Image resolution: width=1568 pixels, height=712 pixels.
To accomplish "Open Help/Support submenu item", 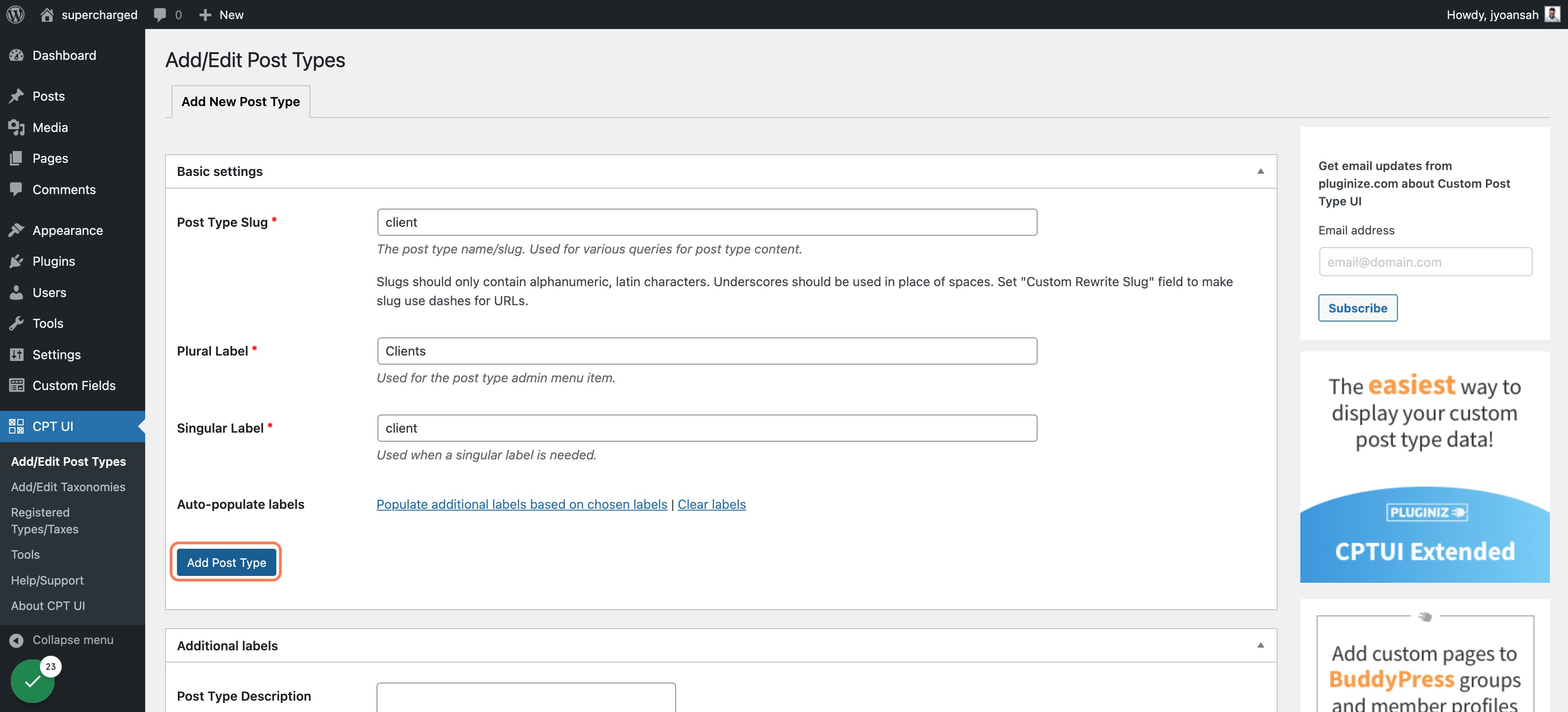I will click(x=48, y=580).
